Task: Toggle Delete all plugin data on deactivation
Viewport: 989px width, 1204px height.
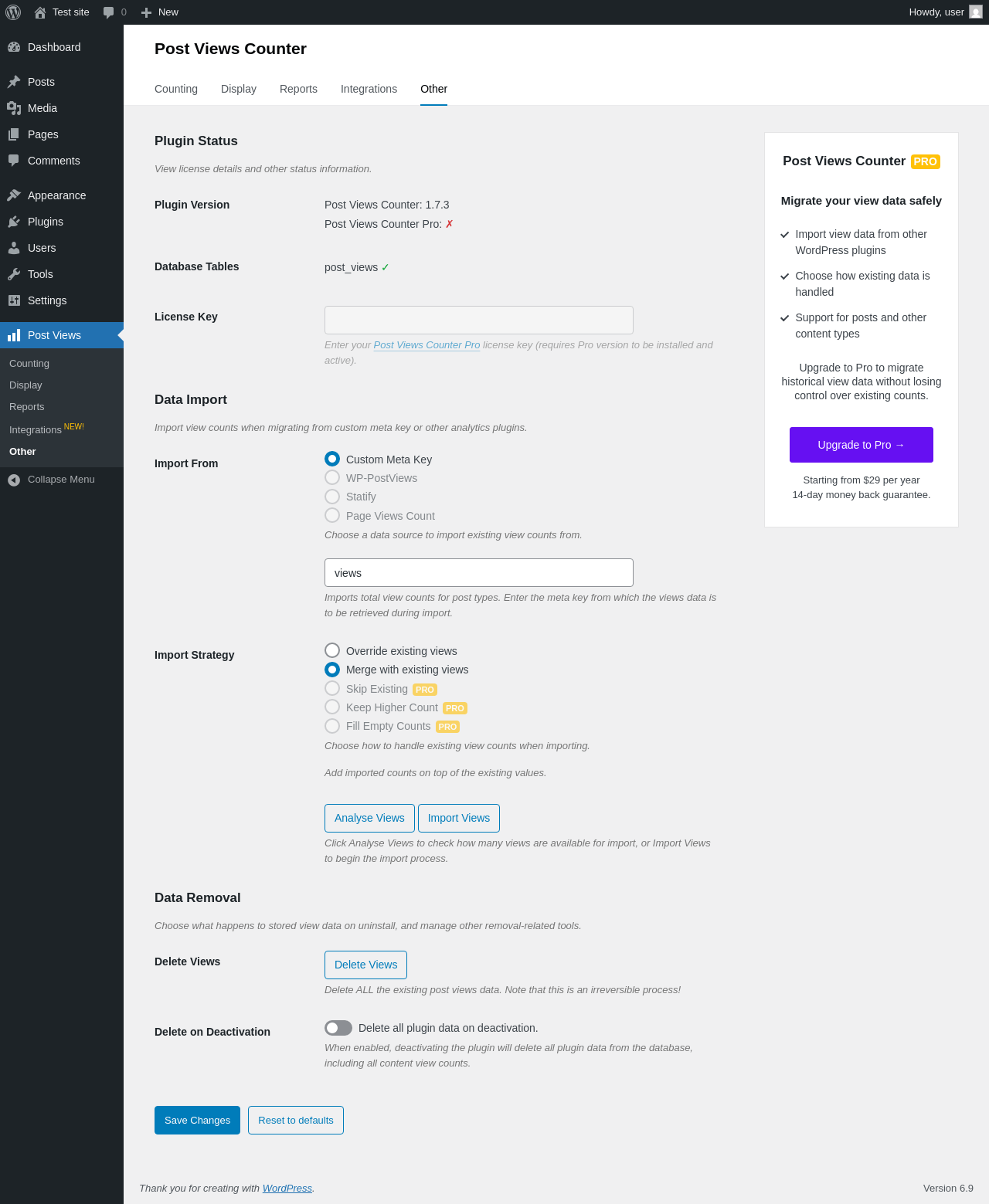Action: click(x=338, y=1028)
